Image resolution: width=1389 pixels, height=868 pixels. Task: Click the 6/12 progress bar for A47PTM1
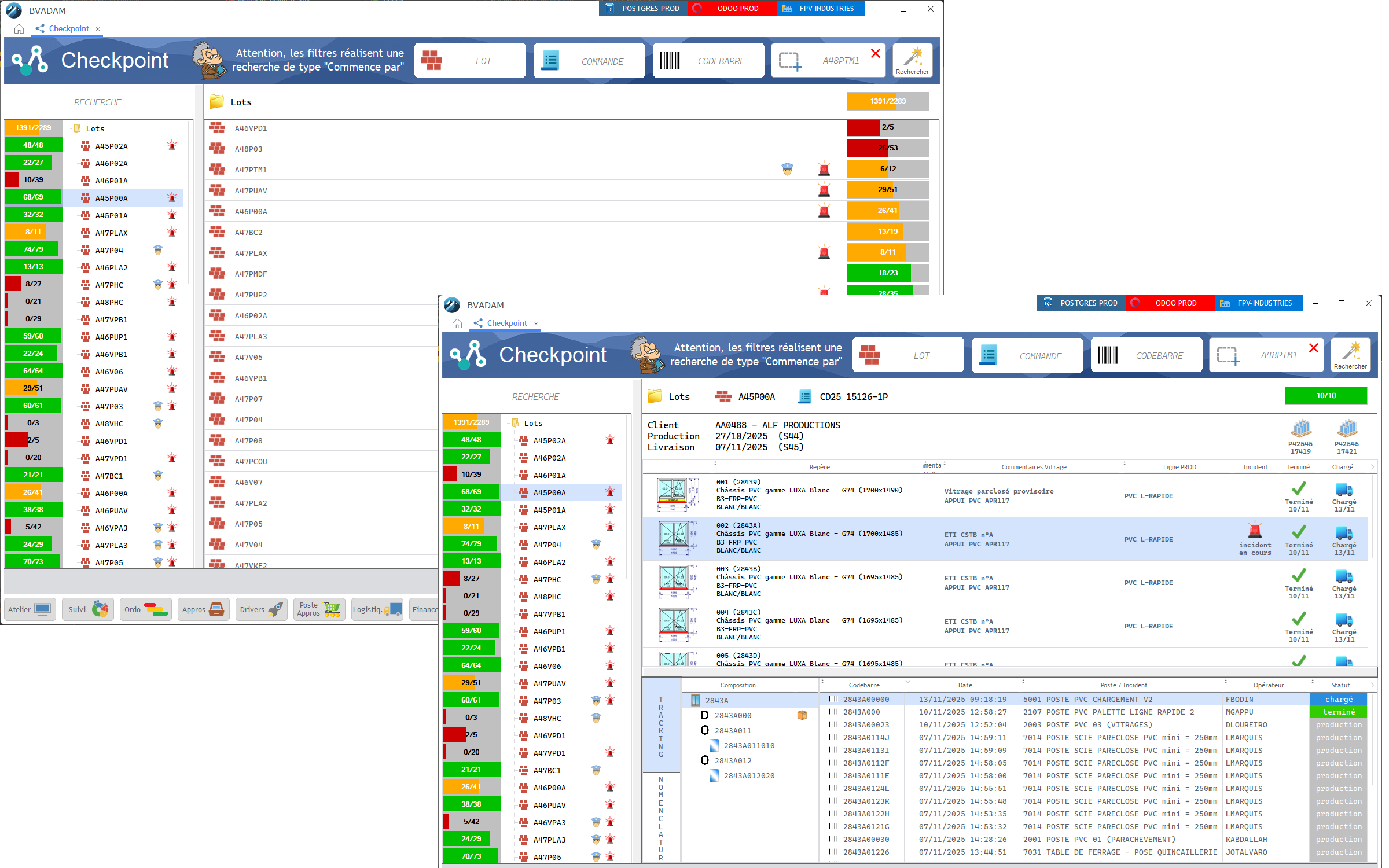(887, 169)
